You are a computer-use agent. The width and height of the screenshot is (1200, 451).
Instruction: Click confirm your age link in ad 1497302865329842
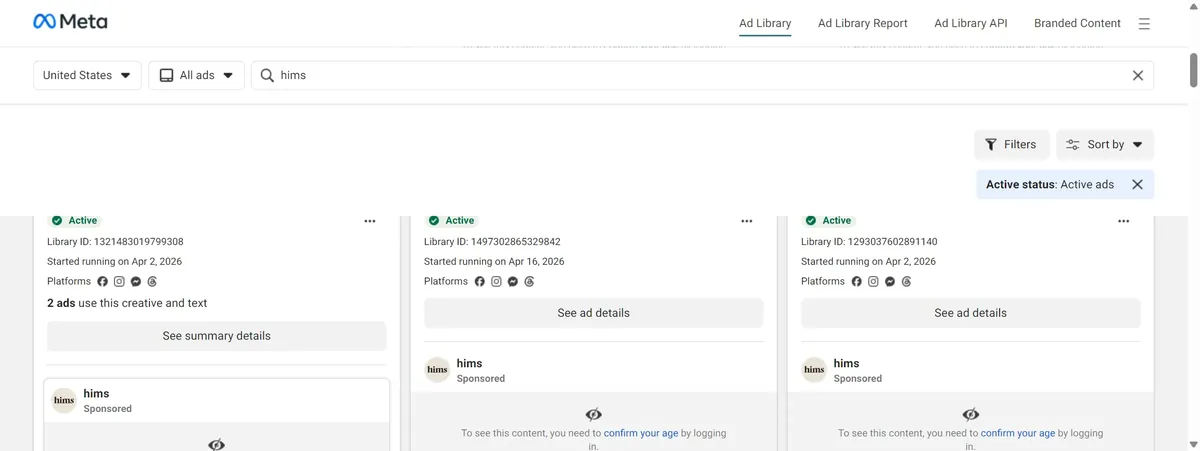coord(641,434)
